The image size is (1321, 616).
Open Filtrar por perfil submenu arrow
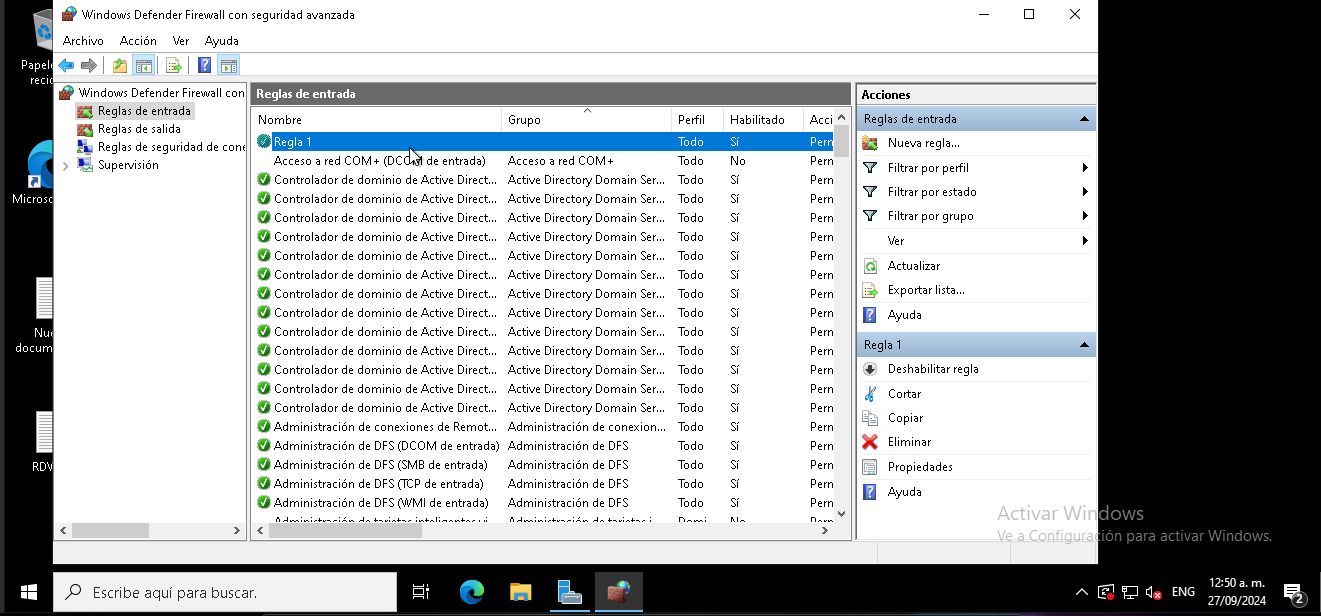[x=1085, y=168]
